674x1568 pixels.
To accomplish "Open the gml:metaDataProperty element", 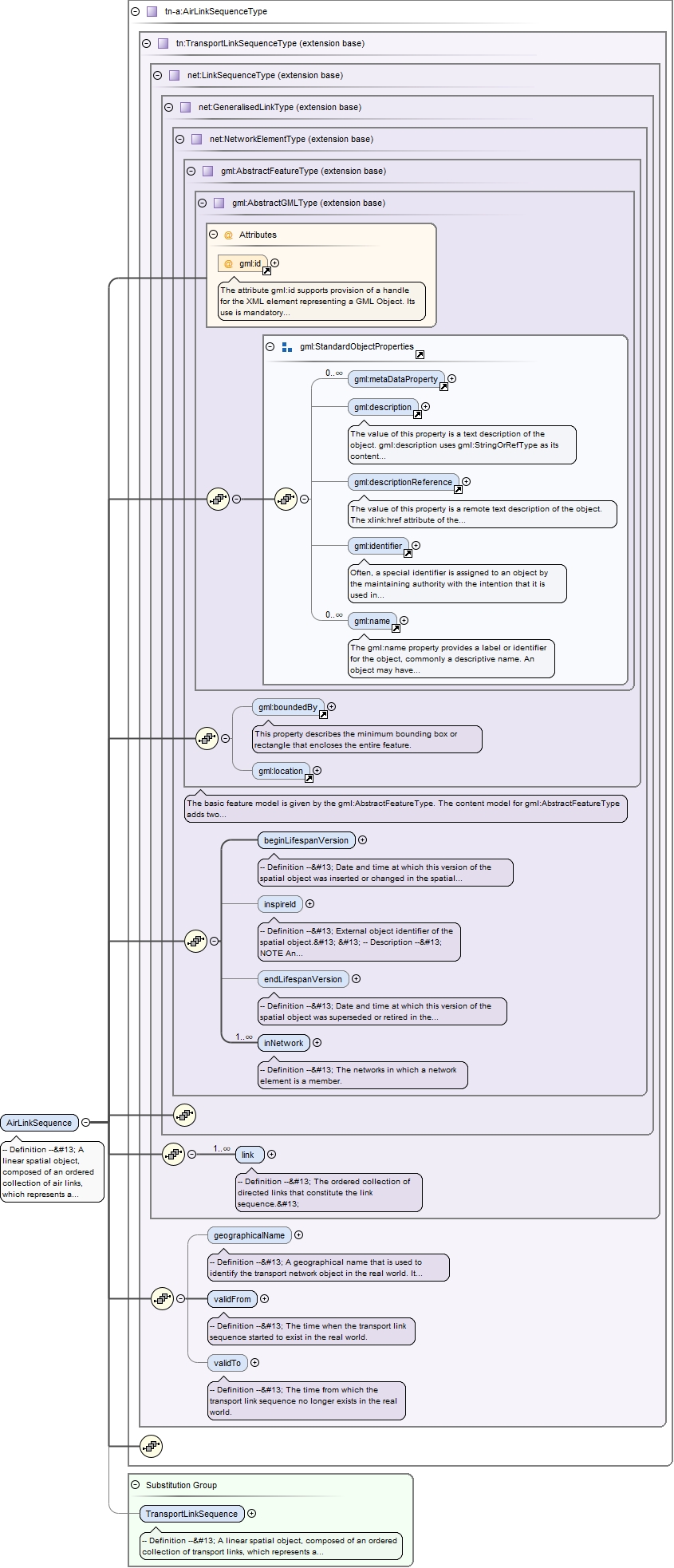I will (x=396, y=379).
